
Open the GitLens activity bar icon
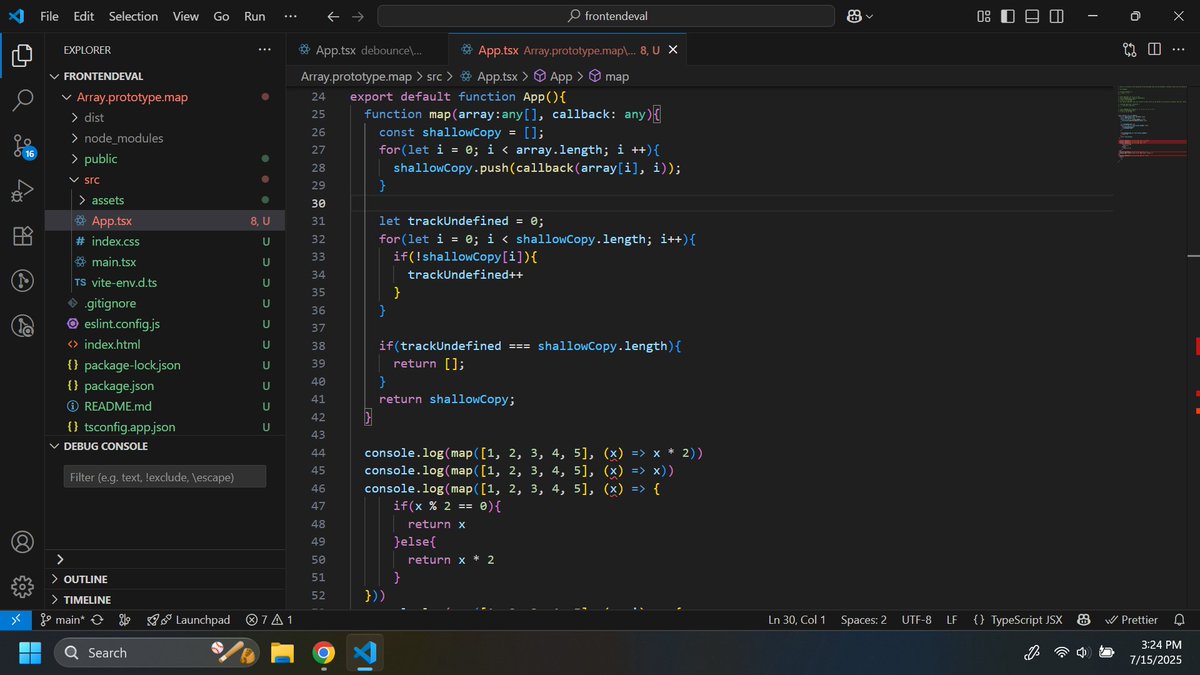coord(22,281)
